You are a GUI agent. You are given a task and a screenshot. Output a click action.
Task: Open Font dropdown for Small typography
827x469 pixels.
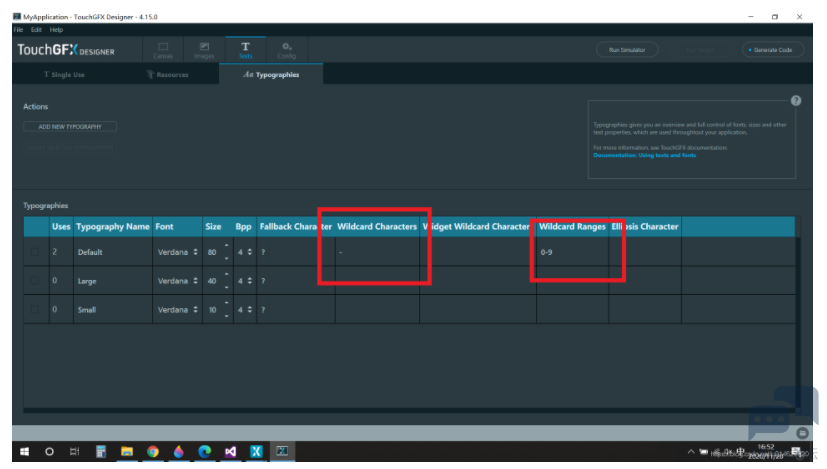pos(176,310)
